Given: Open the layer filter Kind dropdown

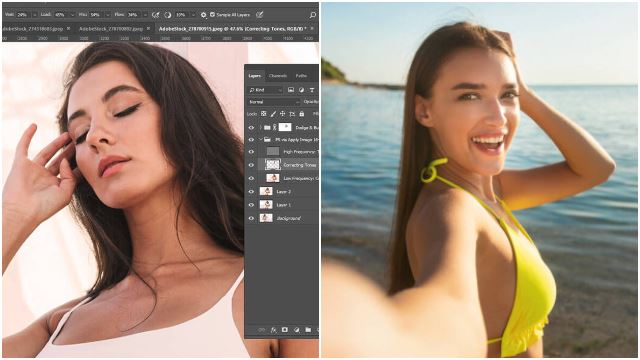Looking at the screenshot, I should 265,90.
